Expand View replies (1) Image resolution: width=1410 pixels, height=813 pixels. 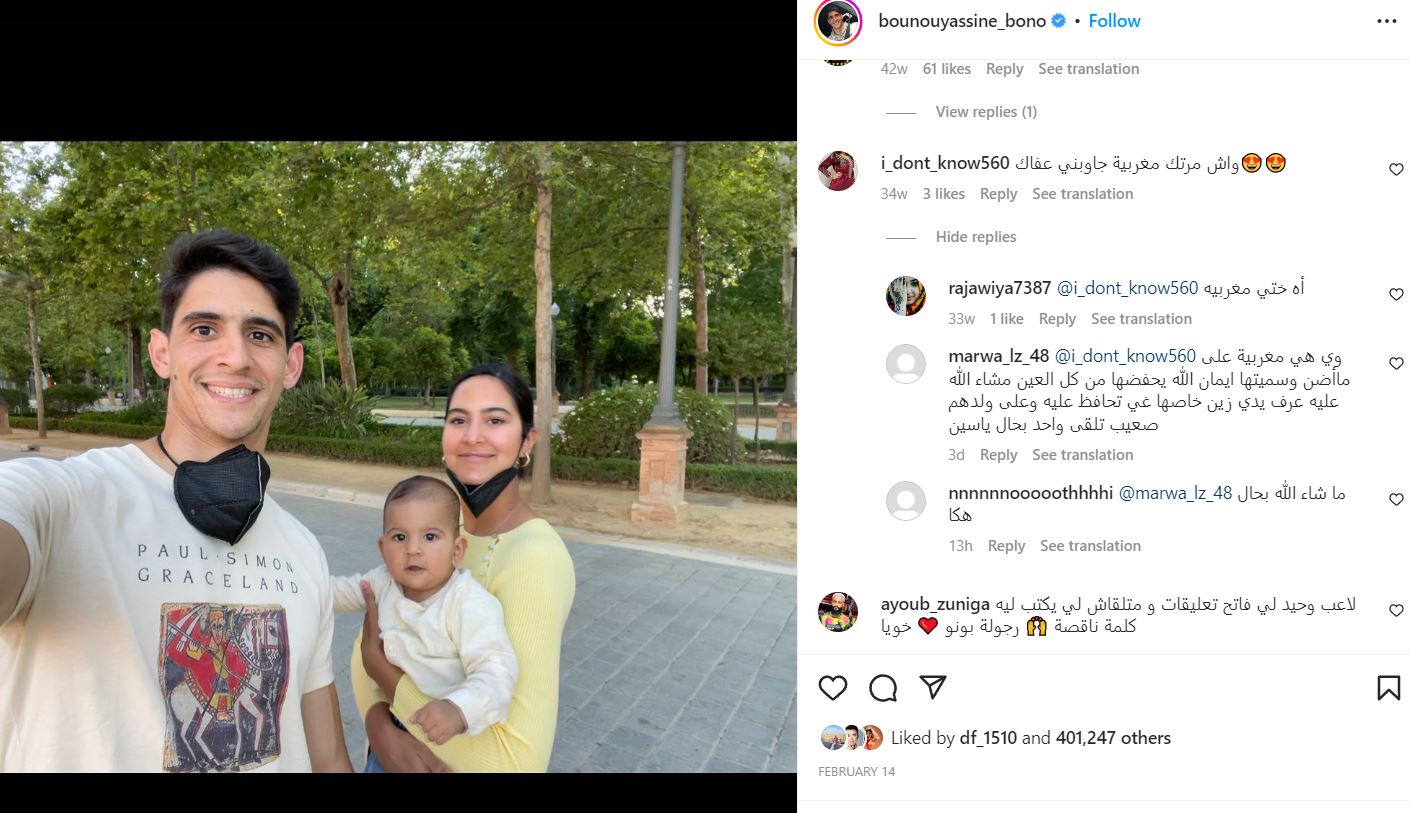pyautogui.click(x=986, y=112)
